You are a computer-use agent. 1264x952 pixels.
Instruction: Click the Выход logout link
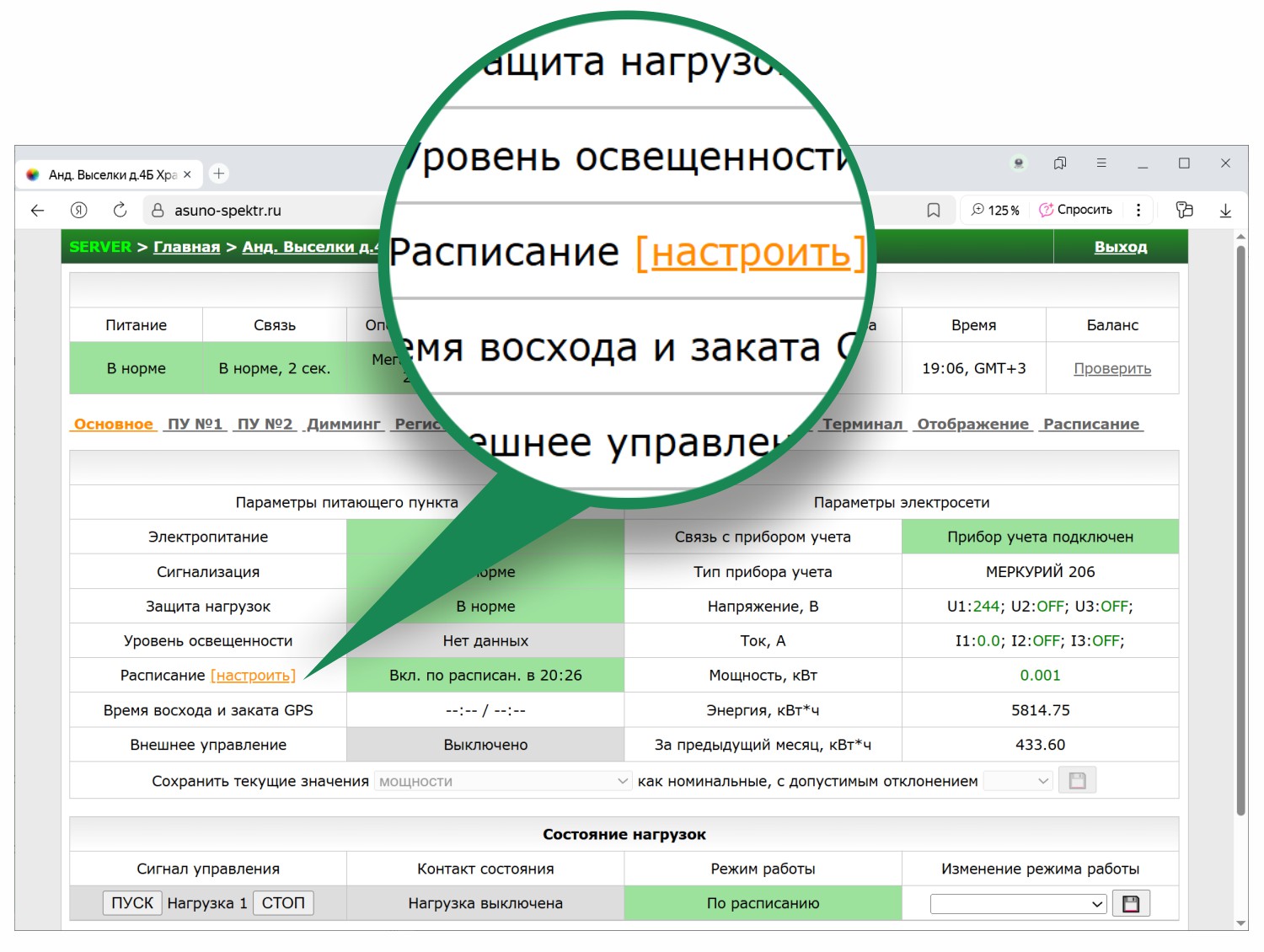point(1121,246)
